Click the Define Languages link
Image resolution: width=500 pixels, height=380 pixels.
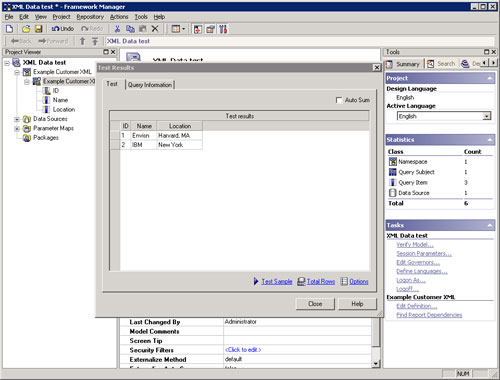(x=422, y=271)
